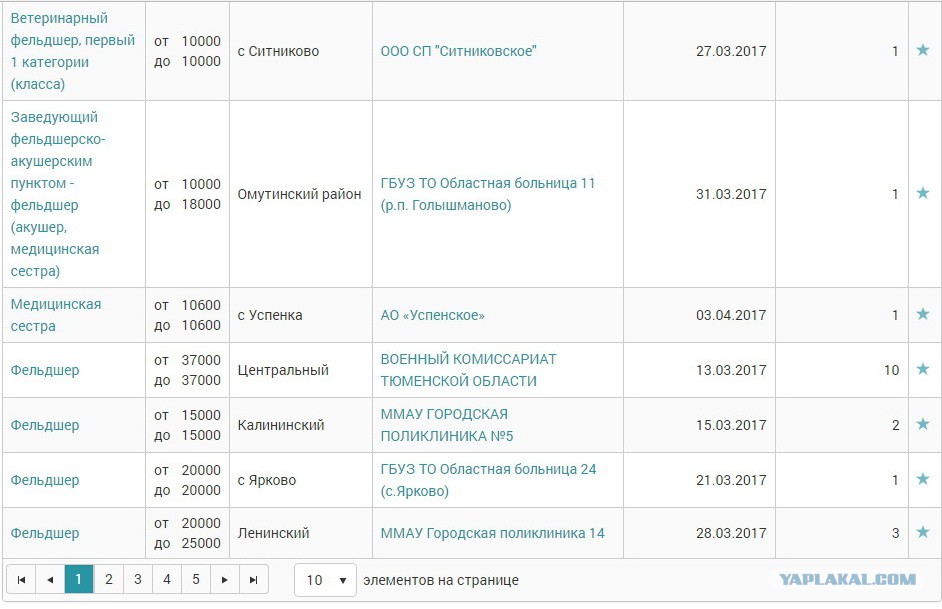Open Фельдшер vacancy in с Ярково

(x=45, y=480)
